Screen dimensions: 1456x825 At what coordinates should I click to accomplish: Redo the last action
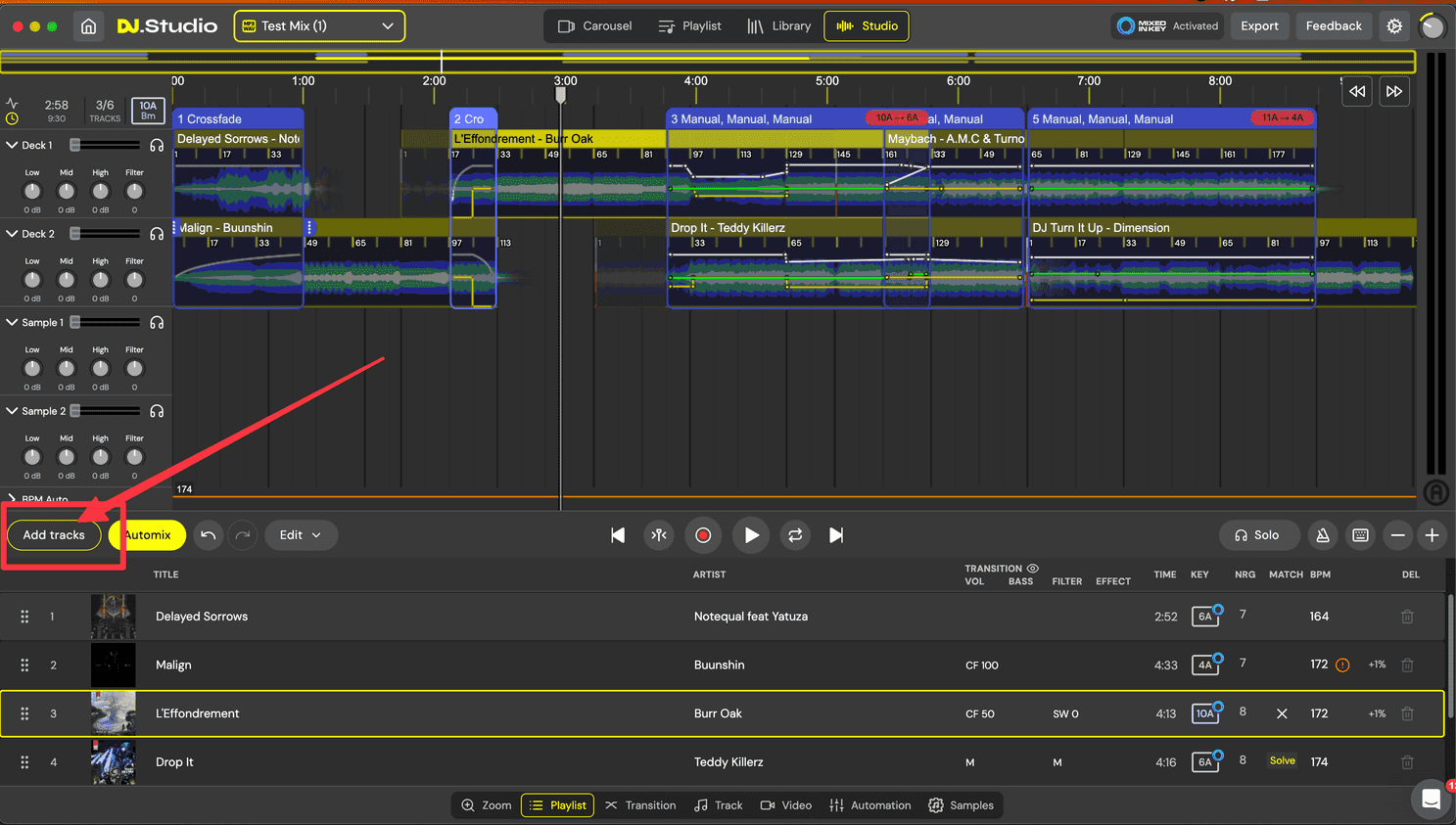coord(243,535)
